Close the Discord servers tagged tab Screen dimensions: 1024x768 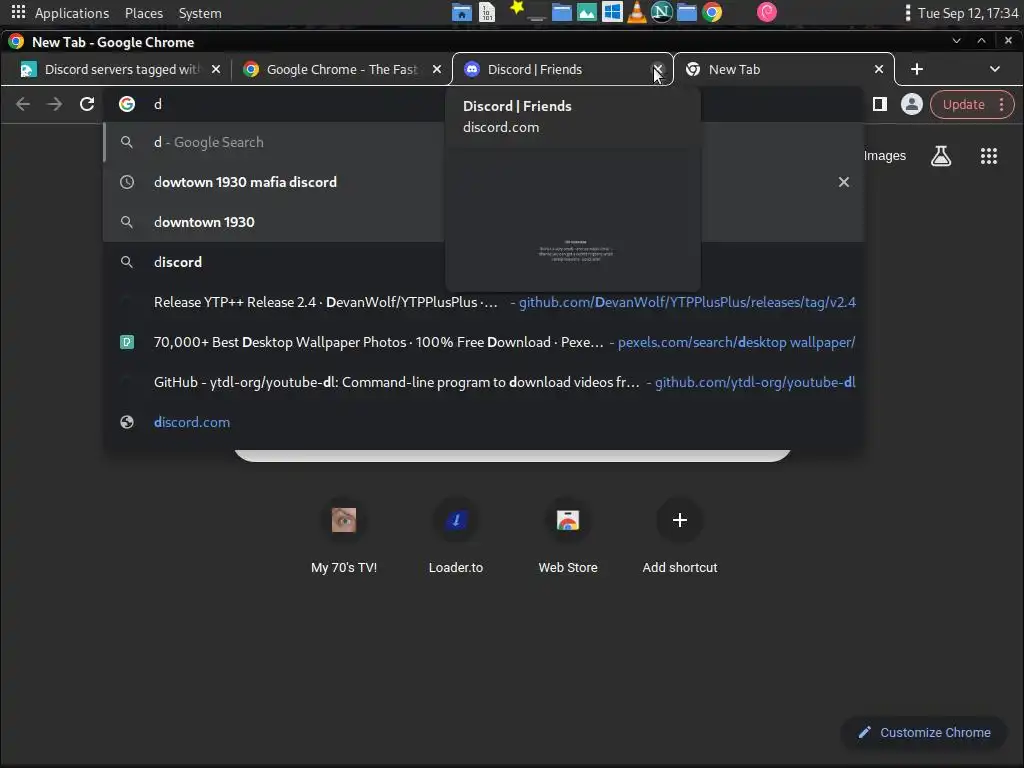216,69
